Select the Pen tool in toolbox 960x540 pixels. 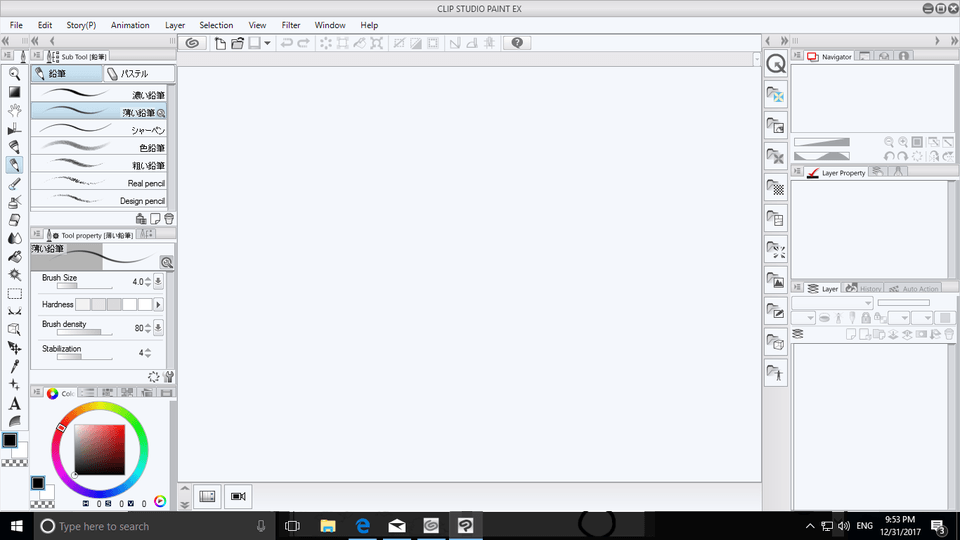pyautogui.click(x=15, y=147)
